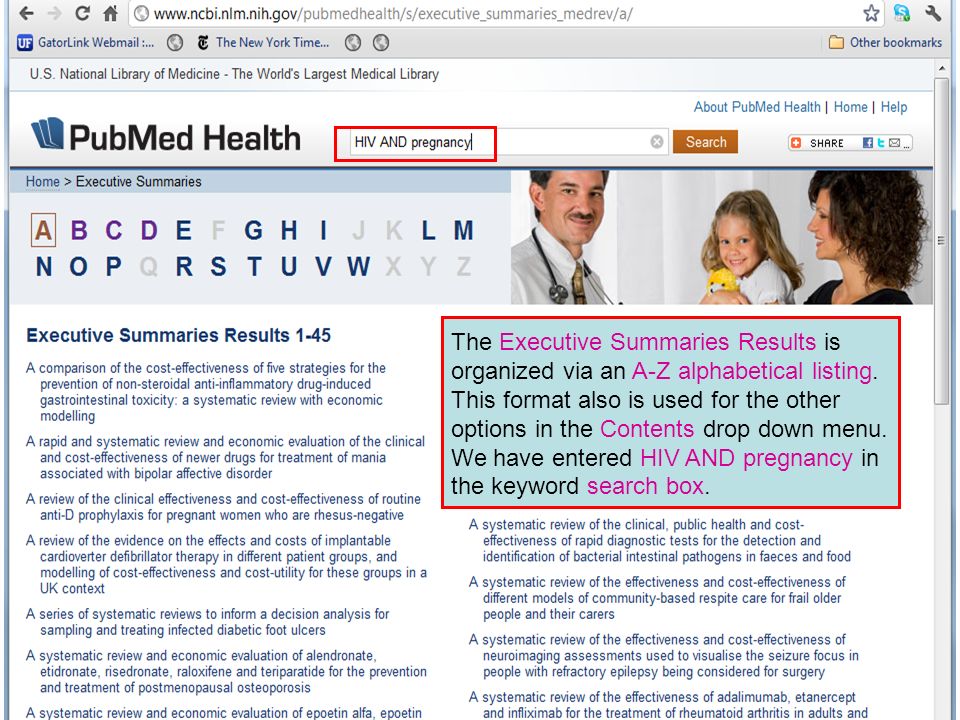Screen dimensions: 960x720
Task: Open the wrench settings menu
Action: (x=933, y=13)
